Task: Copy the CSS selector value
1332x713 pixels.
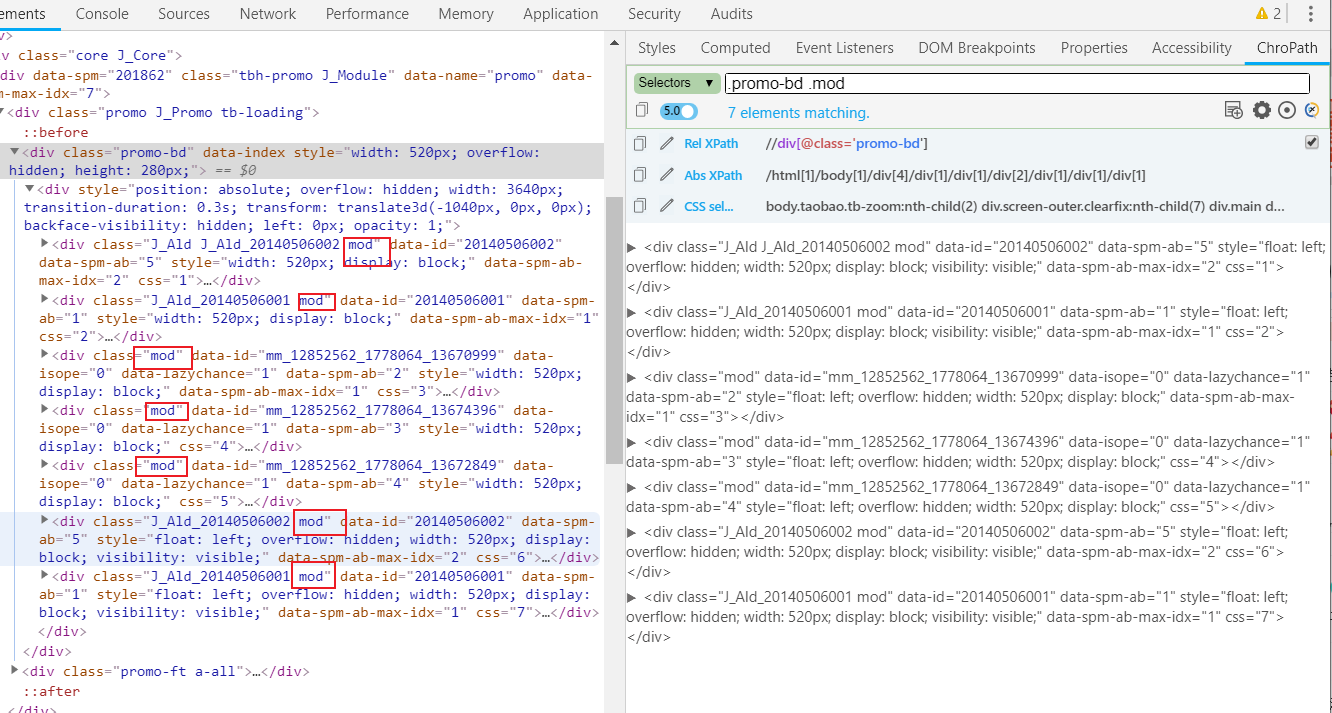Action: pos(642,206)
